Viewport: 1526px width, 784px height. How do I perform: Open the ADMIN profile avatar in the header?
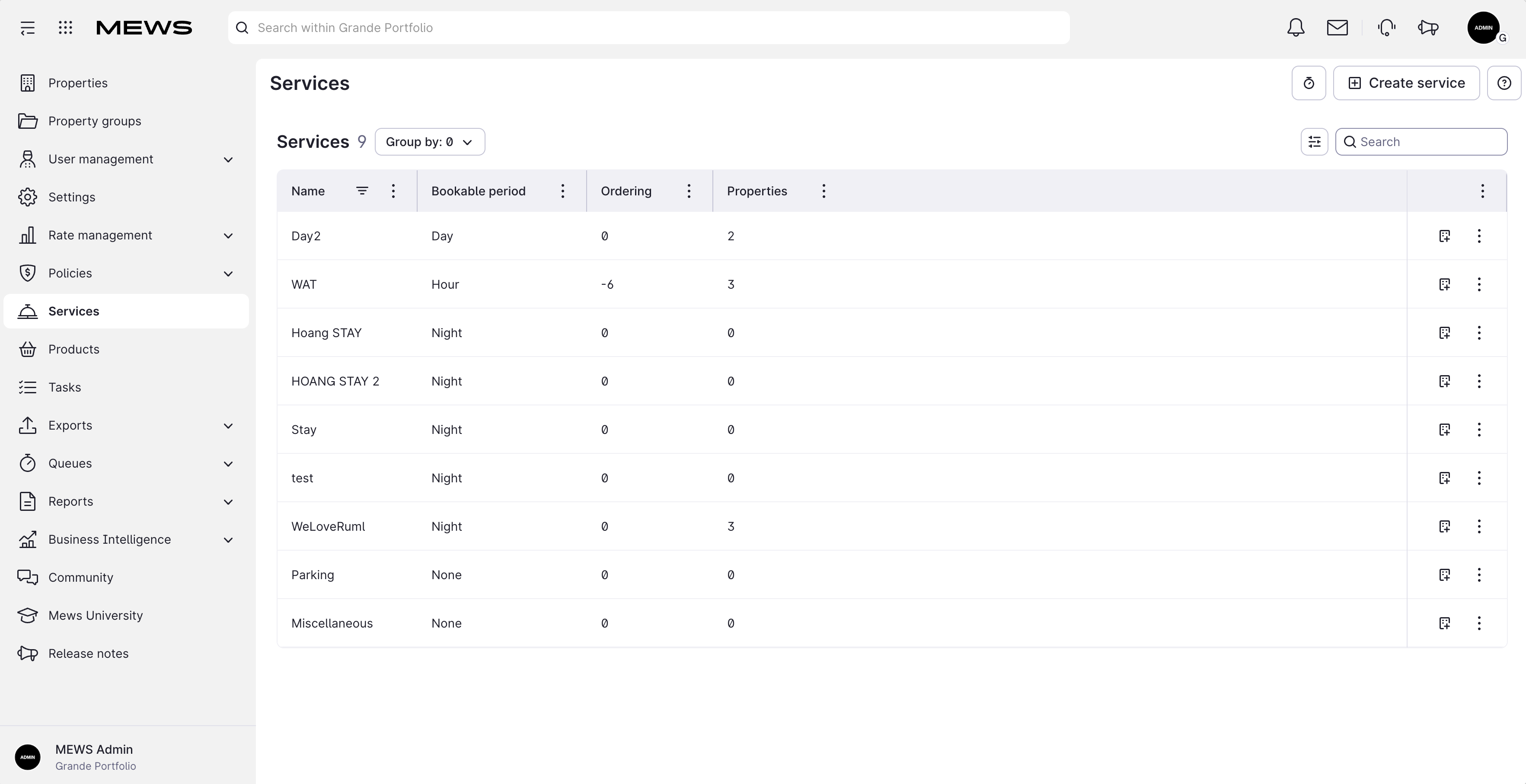click(x=1483, y=28)
